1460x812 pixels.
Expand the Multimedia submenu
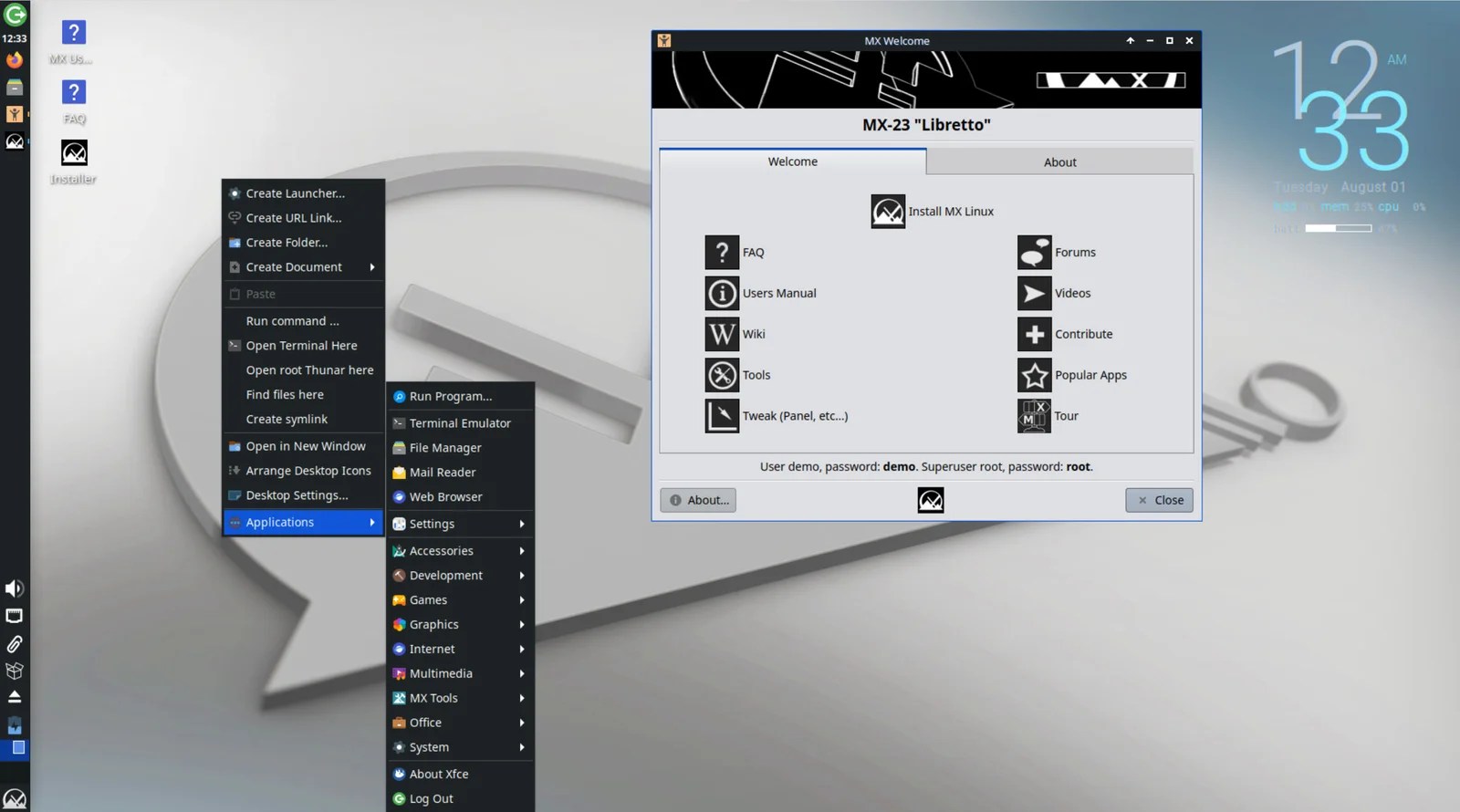point(461,674)
